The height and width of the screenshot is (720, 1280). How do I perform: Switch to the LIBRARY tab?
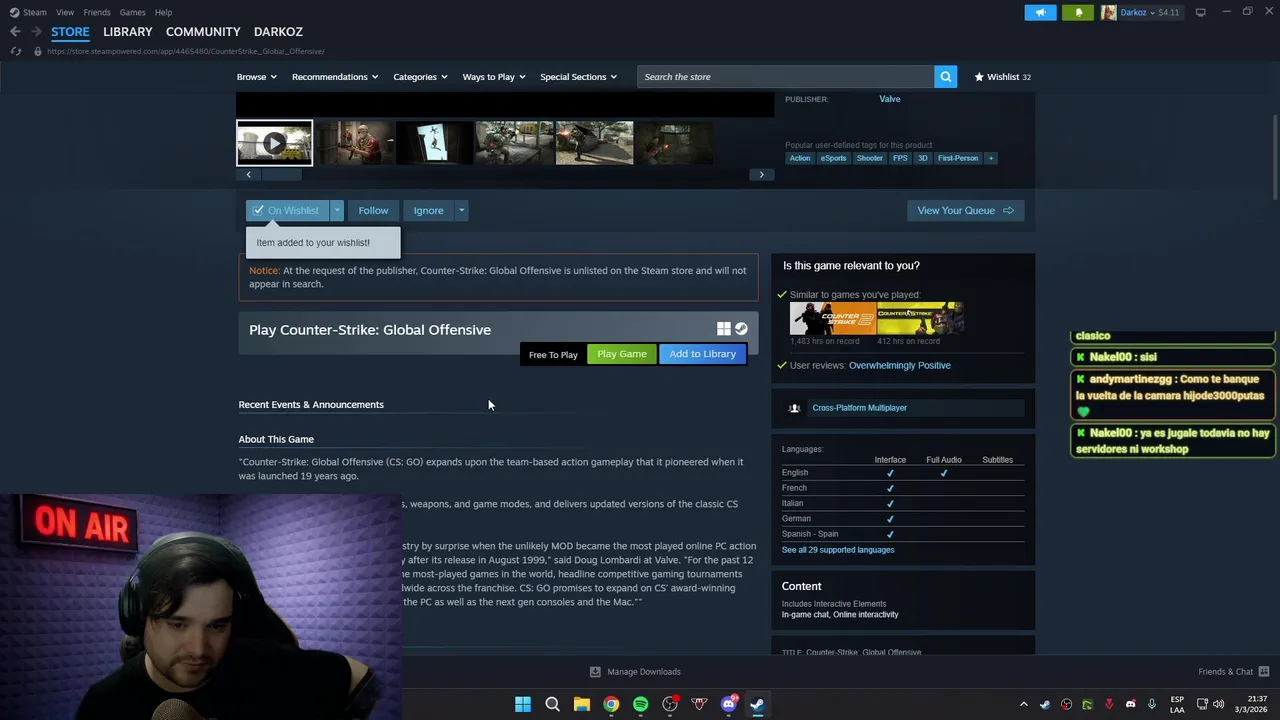[128, 32]
